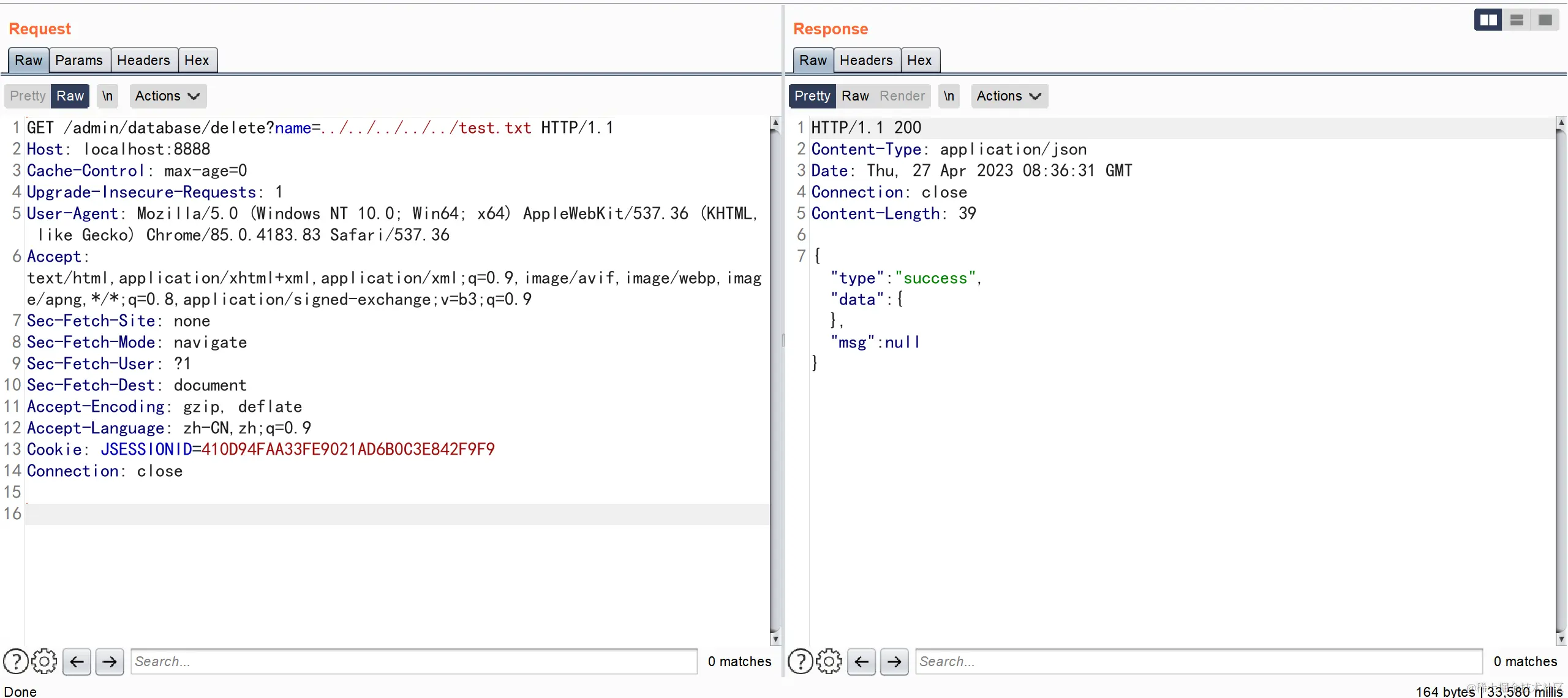Go to next response search match
This screenshot has width=1568, height=698.
pyautogui.click(x=894, y=661)
